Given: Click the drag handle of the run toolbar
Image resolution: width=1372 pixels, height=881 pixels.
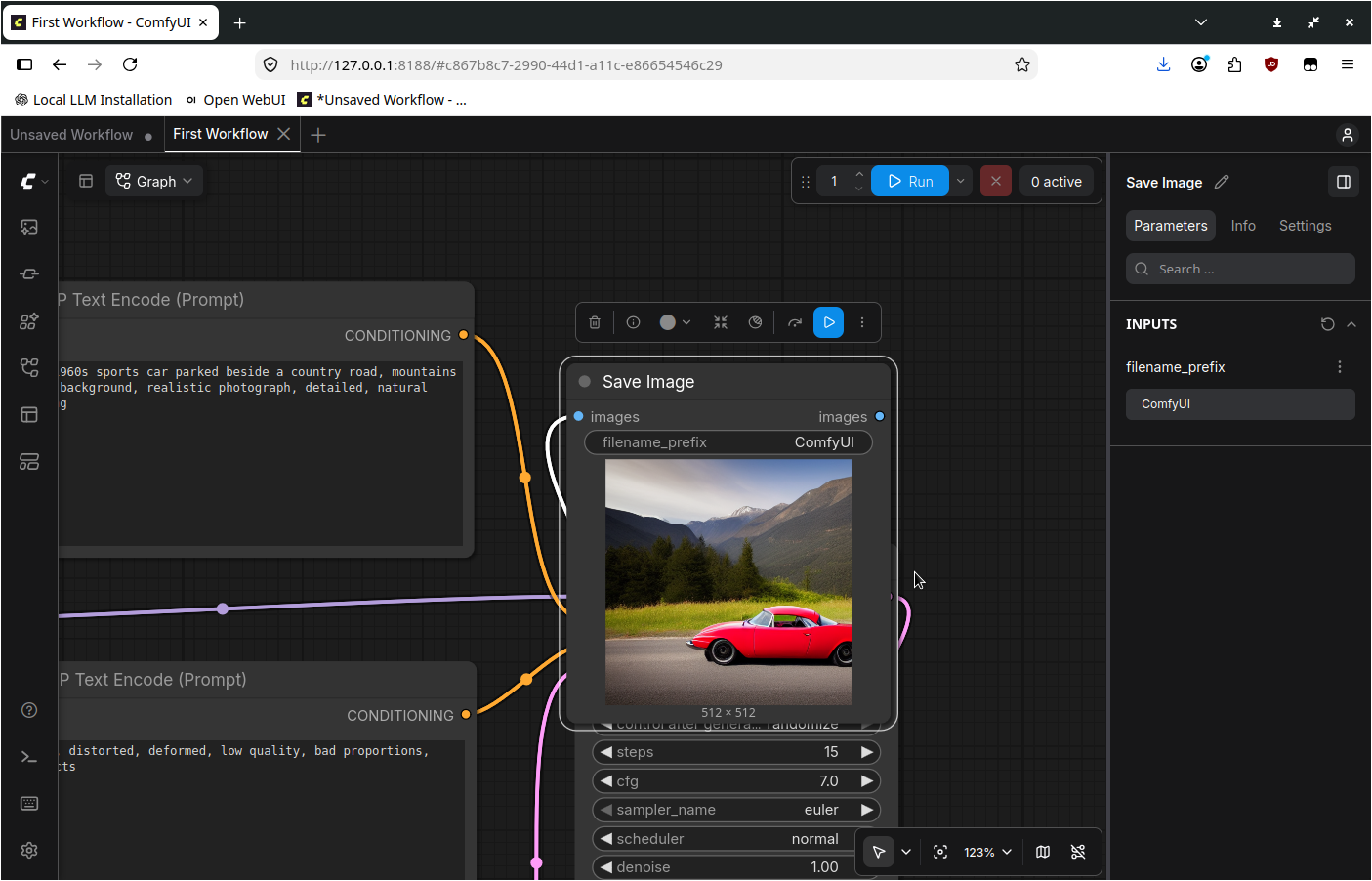Looking at the screenshot, I should click(806, 182).
